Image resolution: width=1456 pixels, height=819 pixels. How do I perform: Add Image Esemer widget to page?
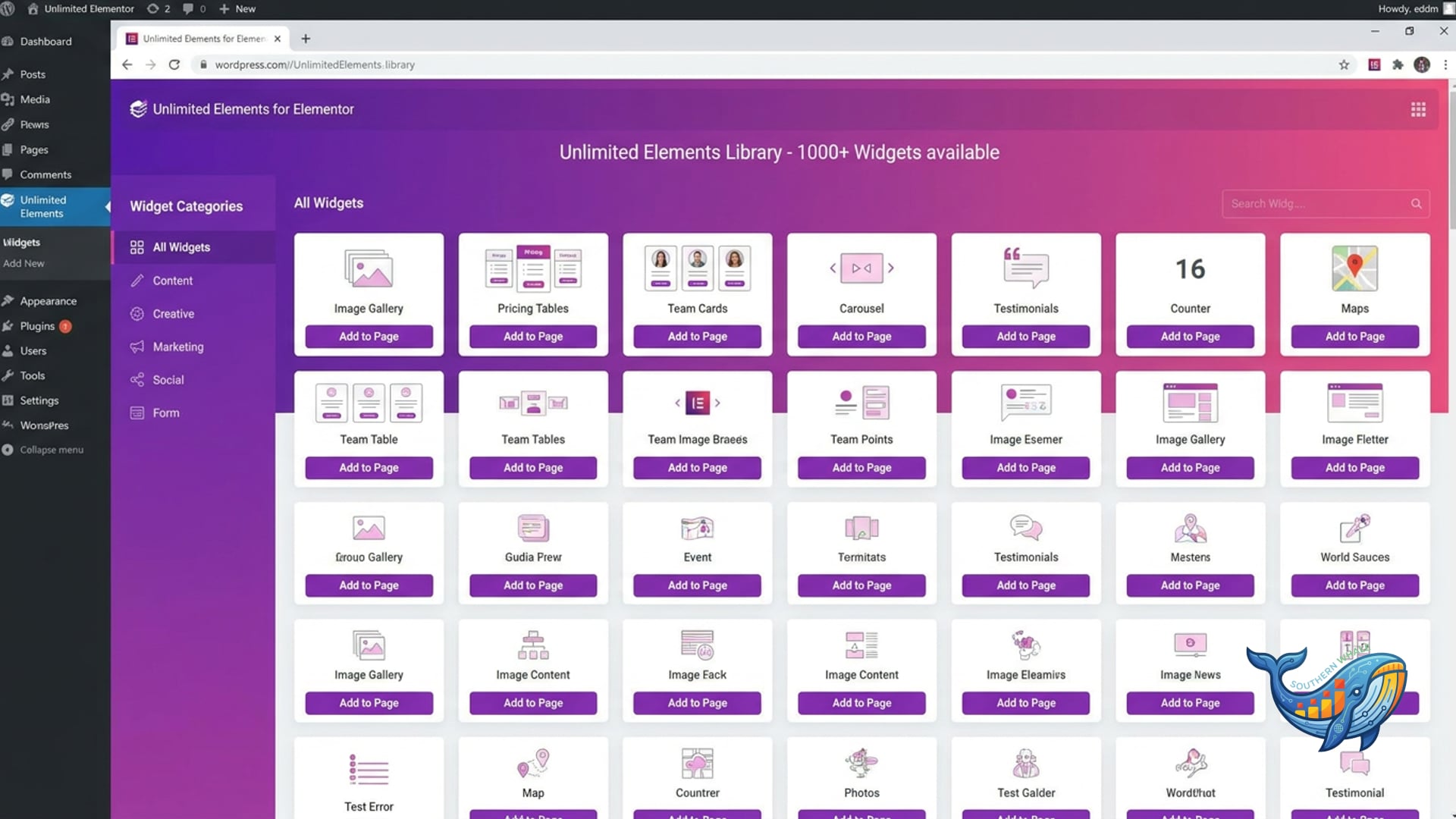(1025, 468)
